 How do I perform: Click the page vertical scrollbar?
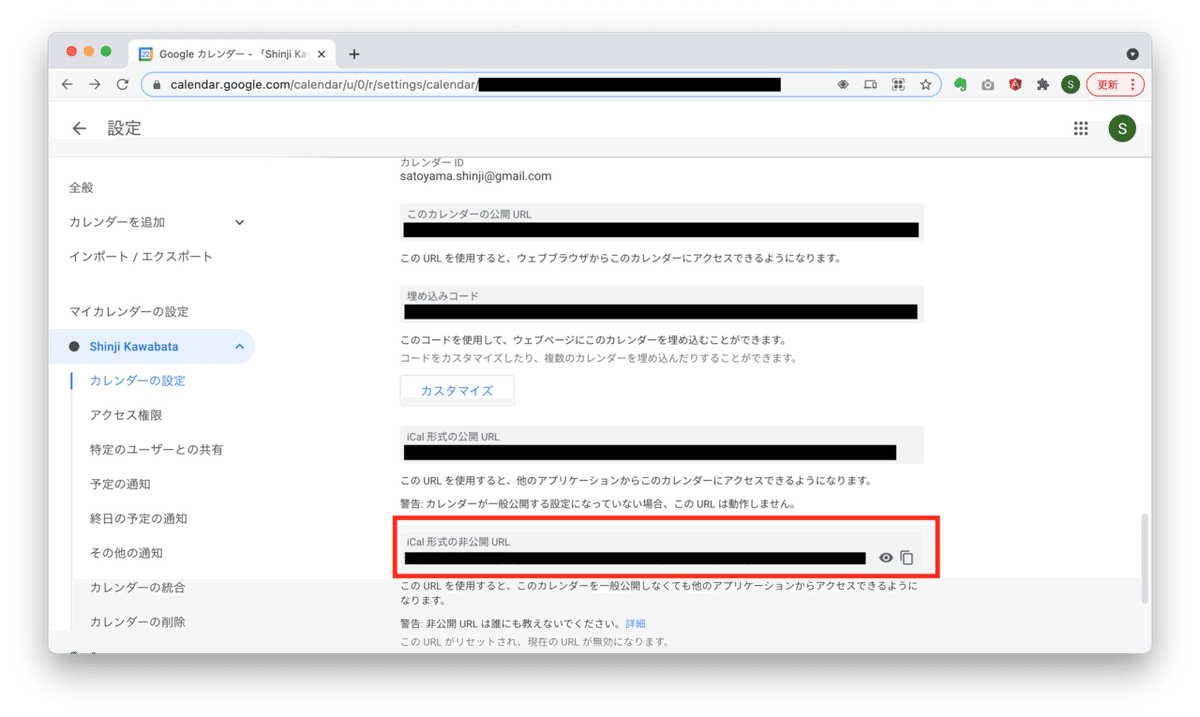[1146, 558]
